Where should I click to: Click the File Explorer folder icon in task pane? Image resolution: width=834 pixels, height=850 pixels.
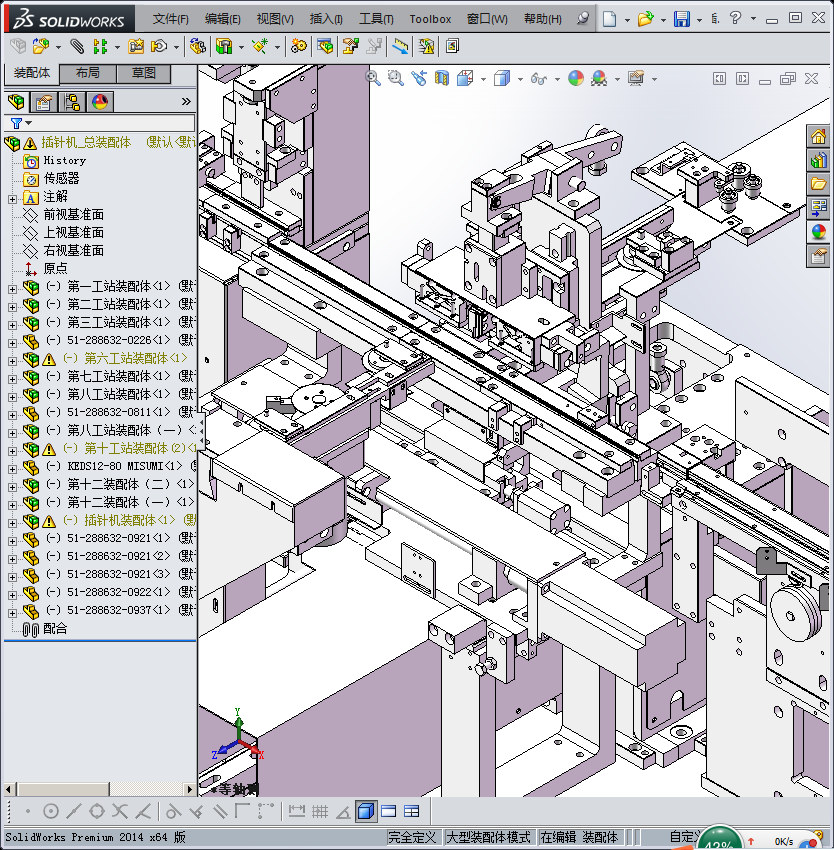(x=819, y=184)
